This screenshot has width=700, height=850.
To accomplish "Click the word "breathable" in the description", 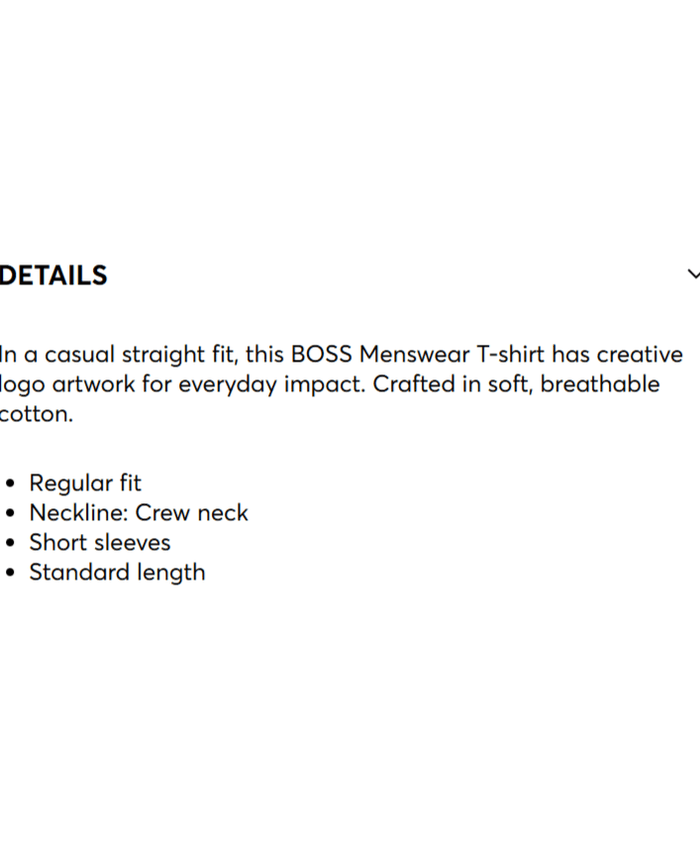I will 600,385.
